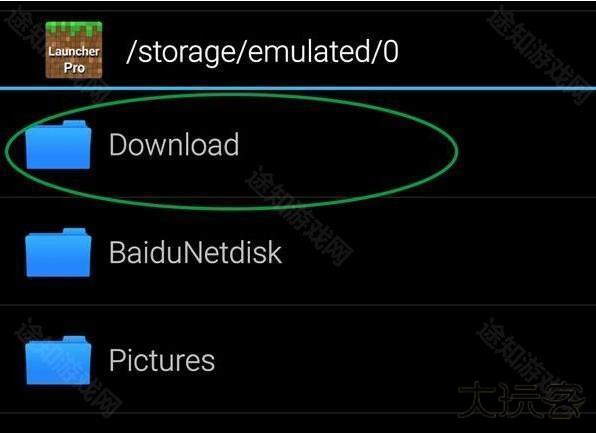Viewport: 596px width, 433px height.
Task: Tap empty space in the BaiduNetdisk row
Action: pos(437,252)
